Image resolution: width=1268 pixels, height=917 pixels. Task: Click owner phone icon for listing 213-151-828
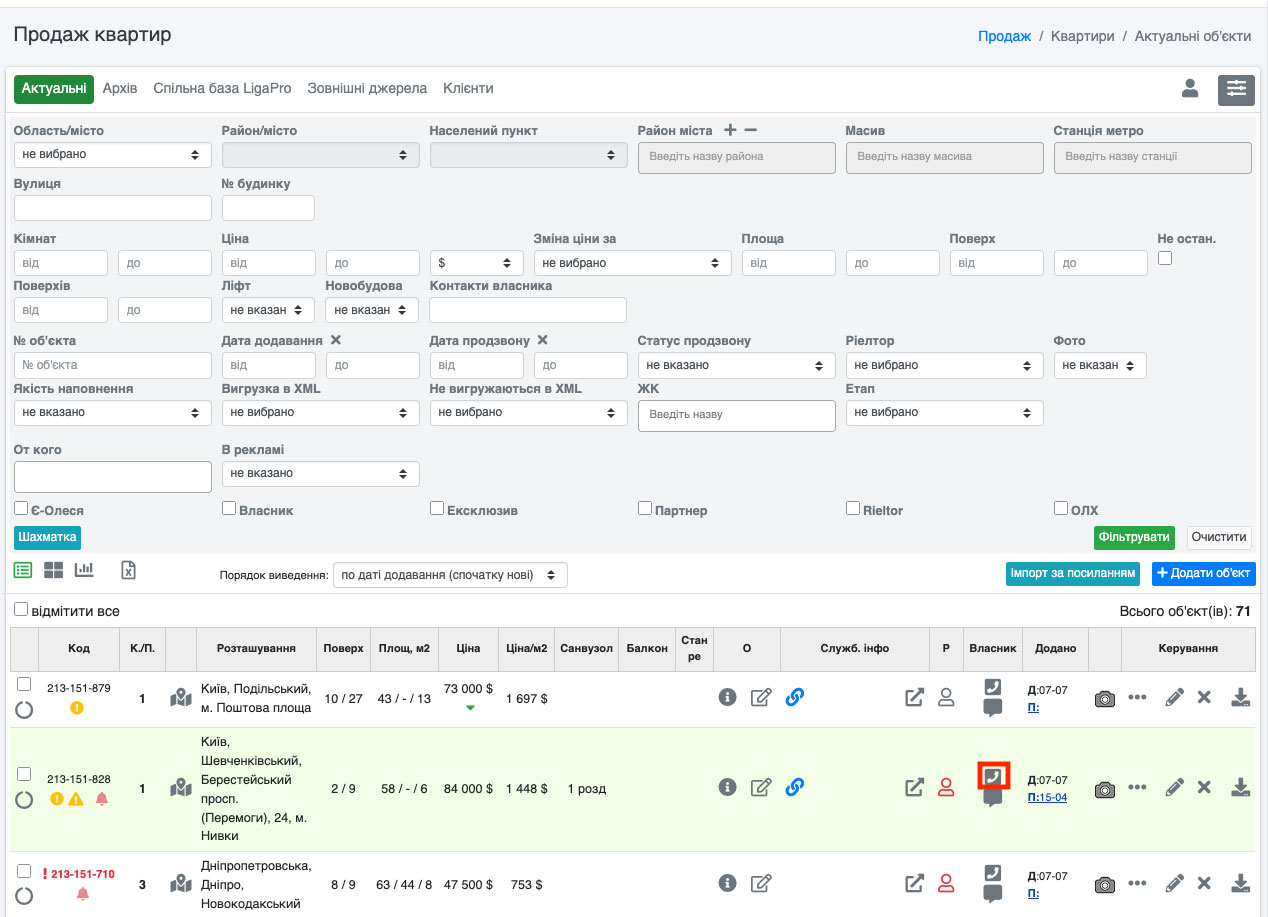(x=992, y=776)
